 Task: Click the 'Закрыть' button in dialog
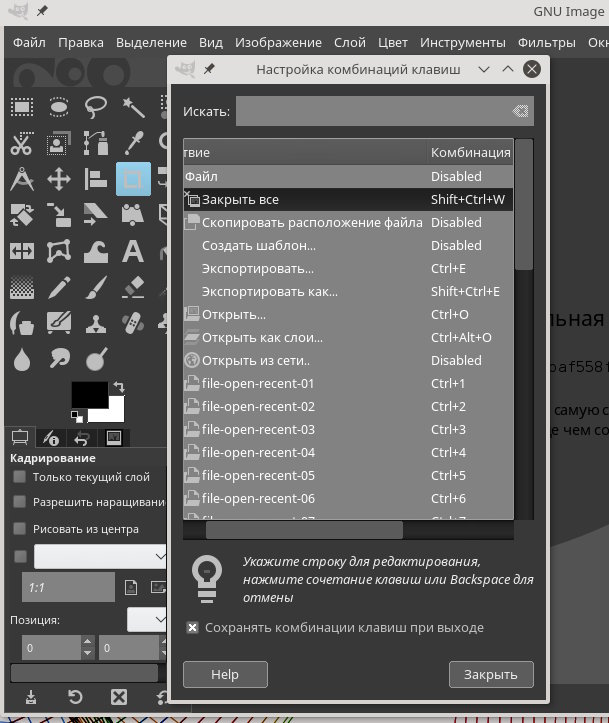(491, 675)
